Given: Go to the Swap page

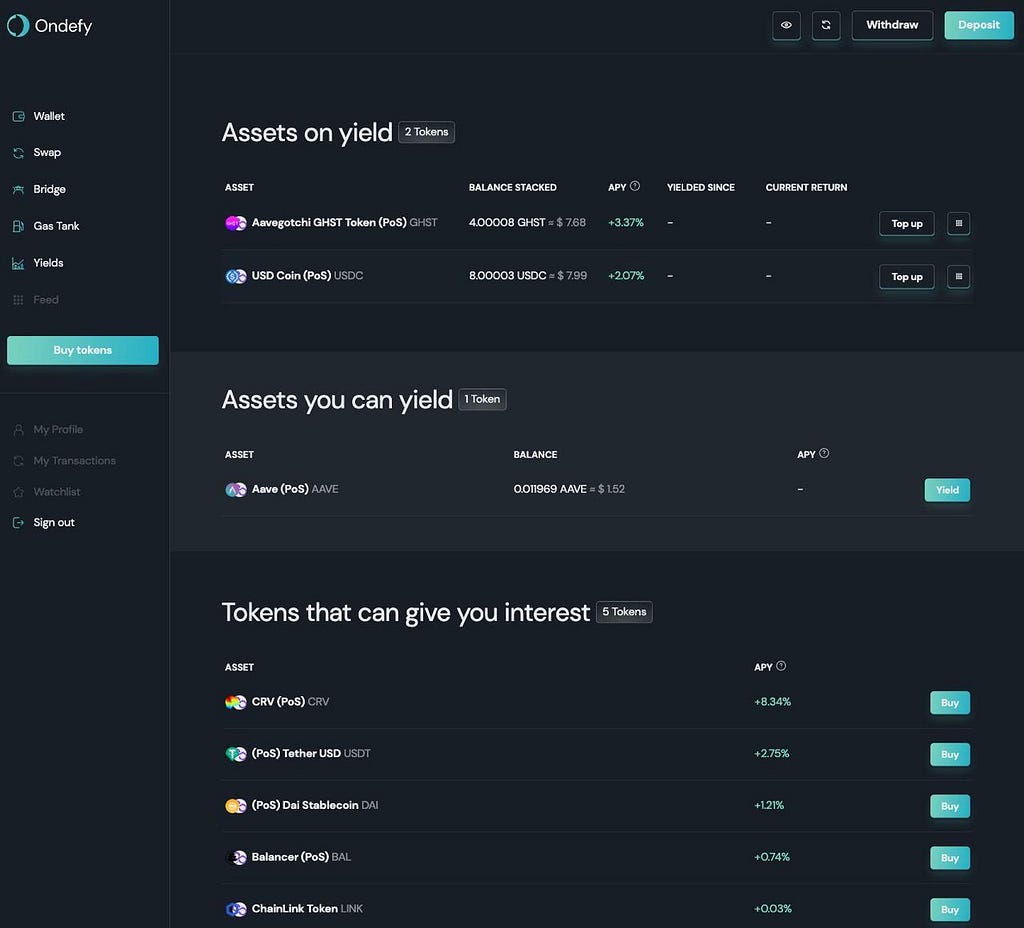Looking at the screenshot, I should [47, 153].
